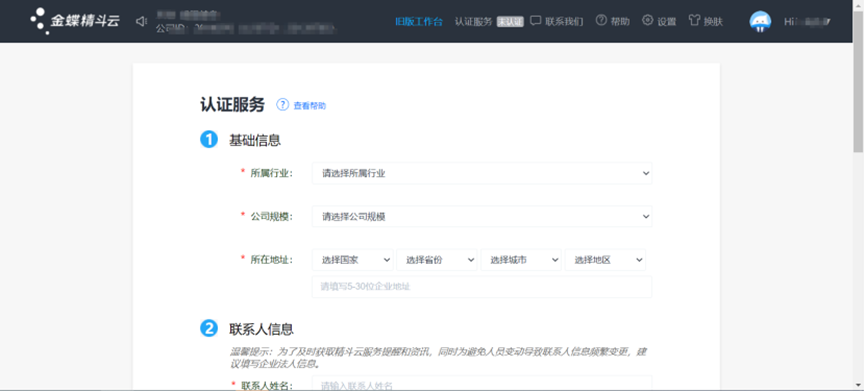Click the scrollbar up arrow
Image resolution: width=865 pixels, height=391 pixels.
pos(858,4)
